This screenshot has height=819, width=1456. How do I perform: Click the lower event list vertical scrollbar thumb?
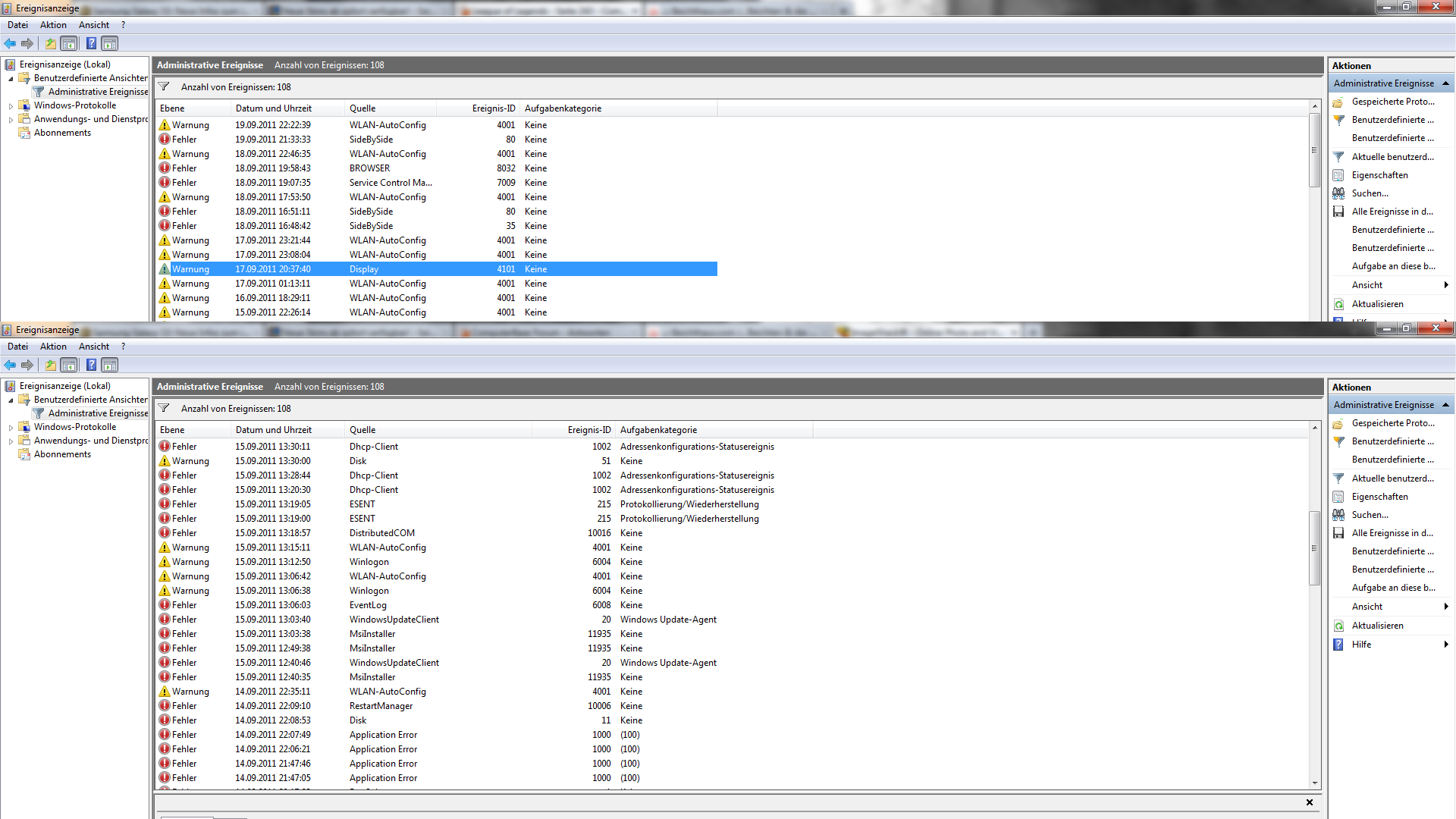click(1314, 548)
